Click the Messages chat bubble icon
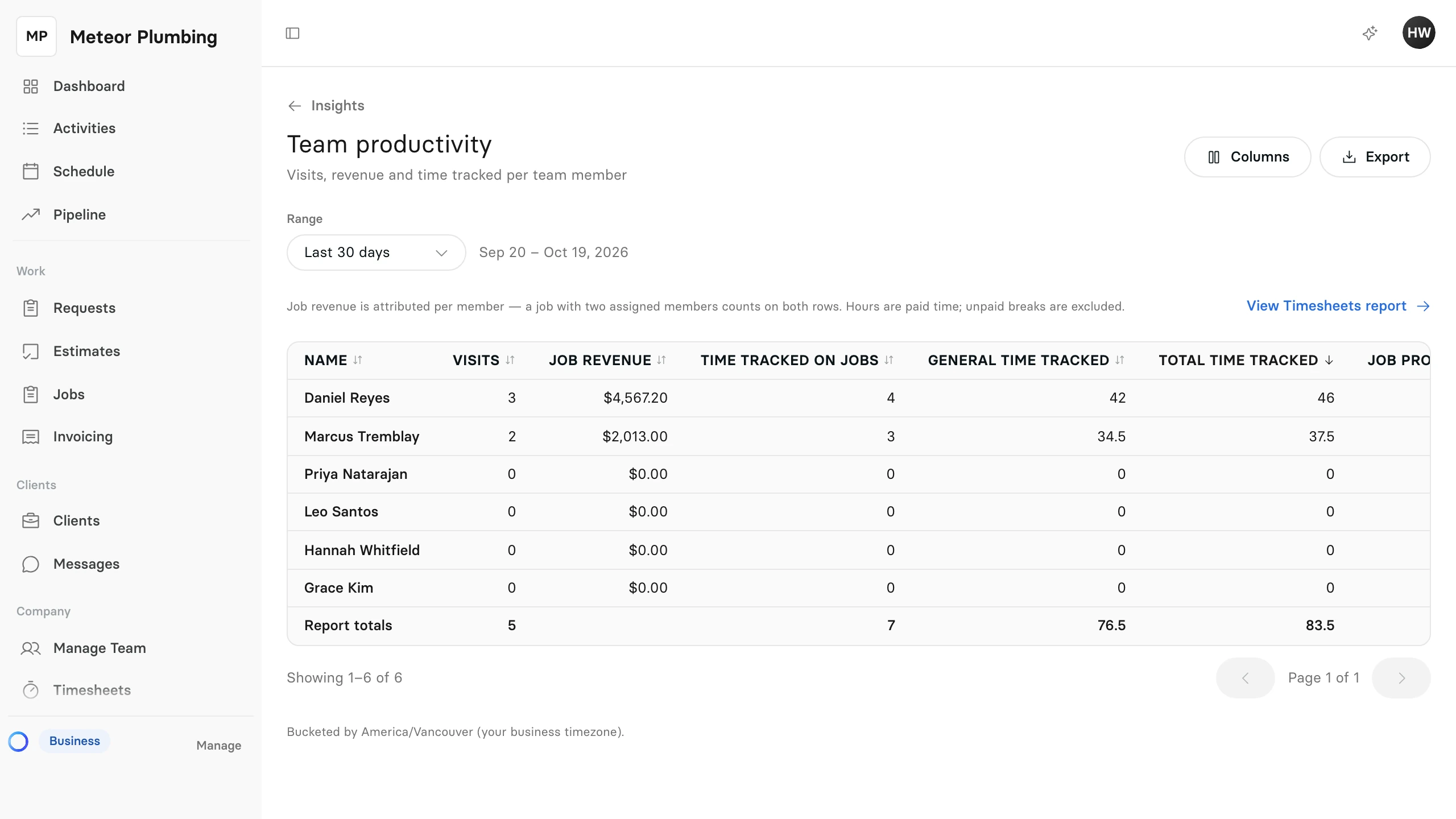Image resolution: width=1456 pixels, height=819 pixels. pos(31,564)
